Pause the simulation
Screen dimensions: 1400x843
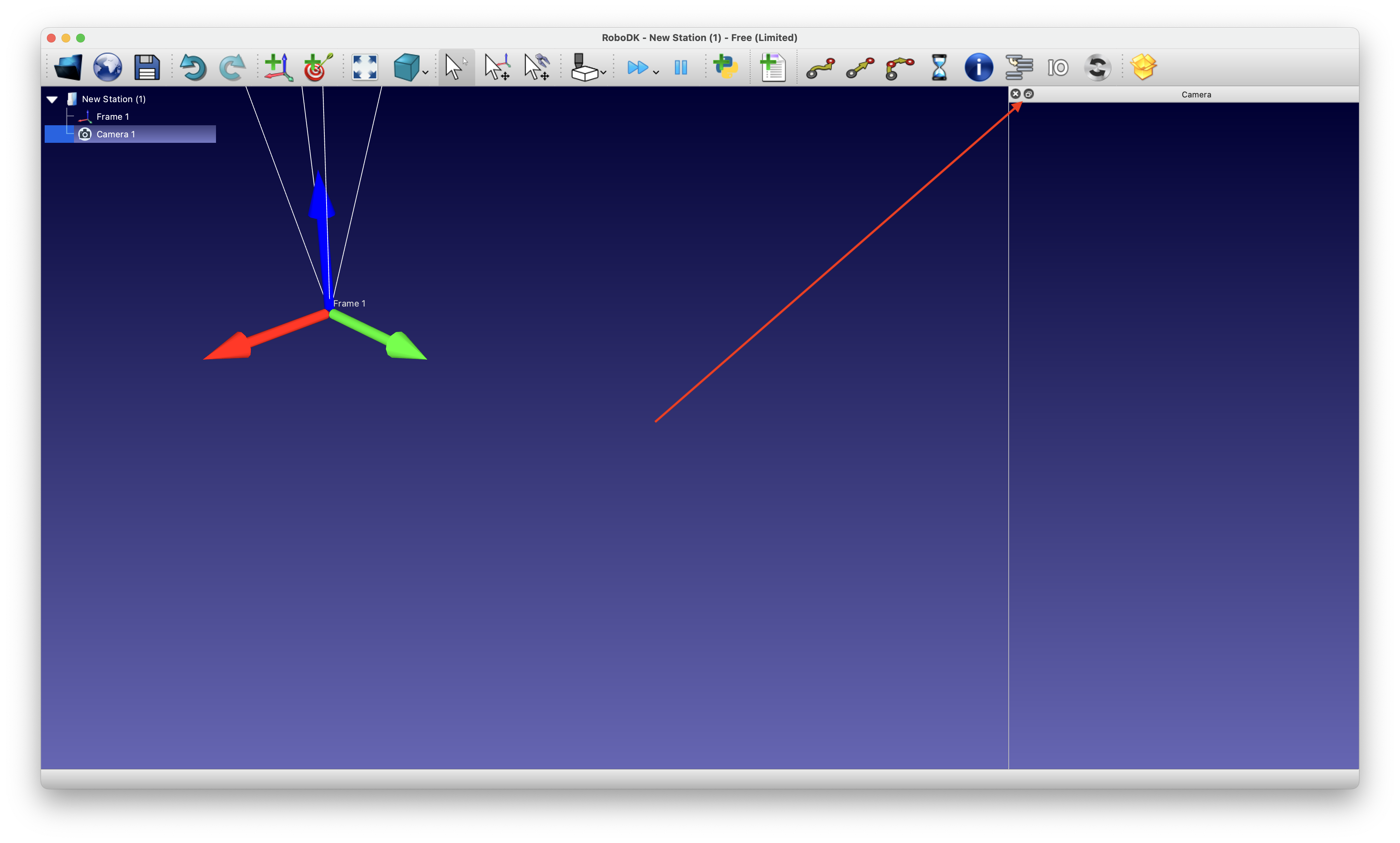680,68
